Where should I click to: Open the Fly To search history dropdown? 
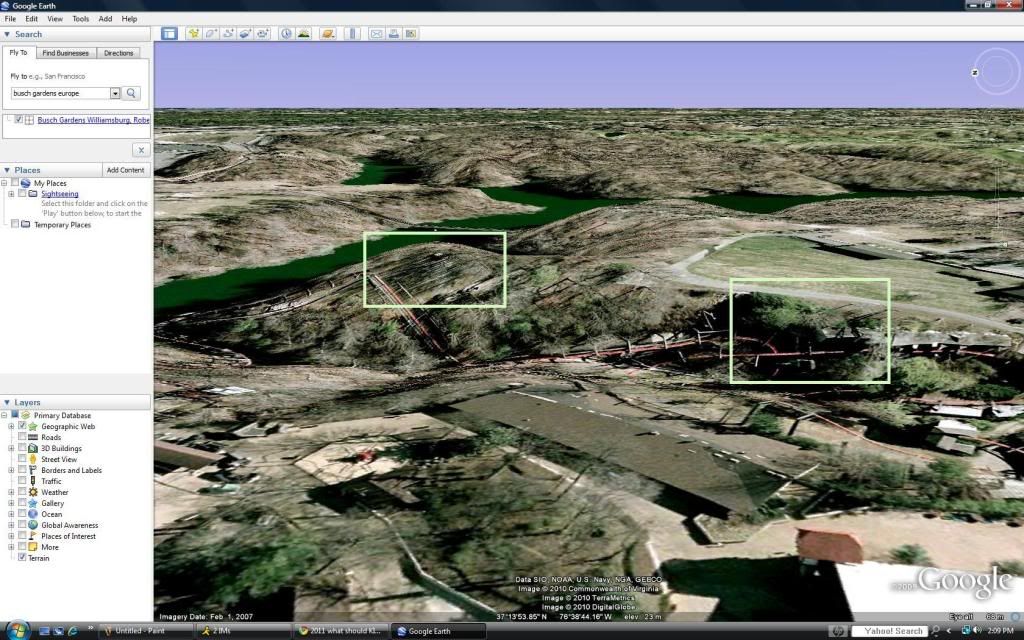point(115,93)
